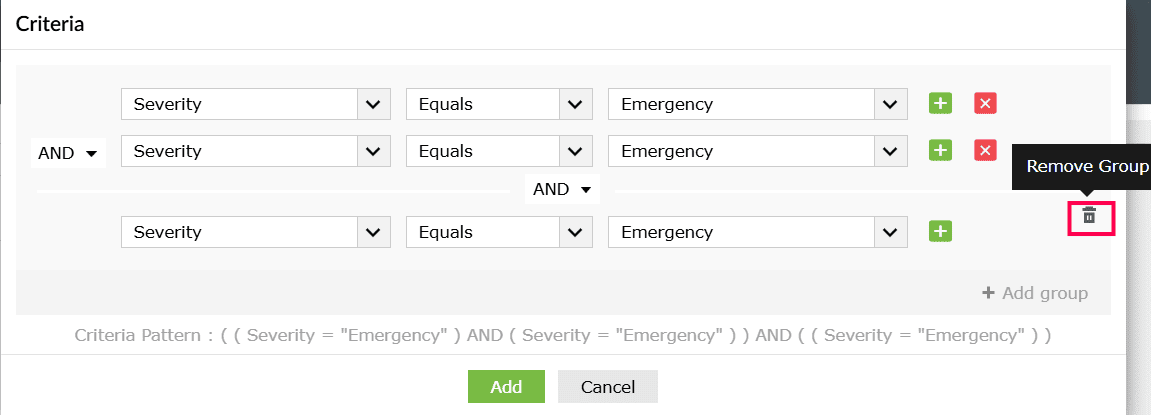
Task: Open the first row Equals operator dropdown
Action: (x=499, y=104)
